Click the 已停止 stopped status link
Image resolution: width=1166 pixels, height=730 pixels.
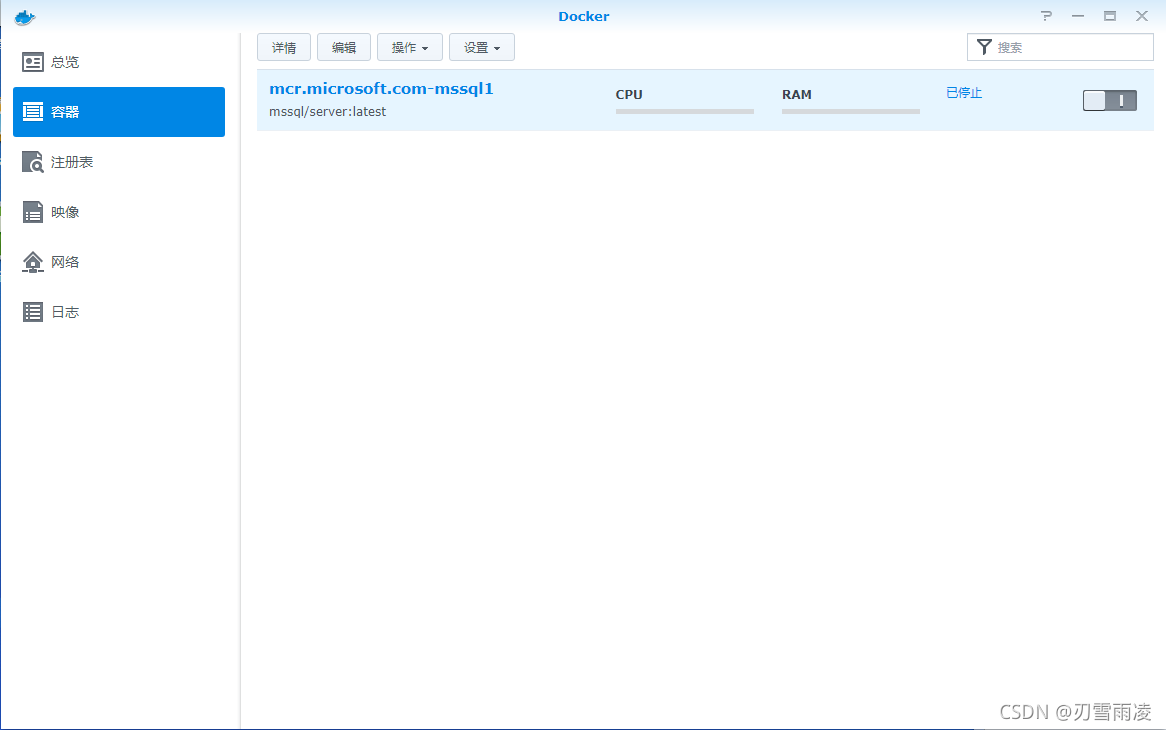tap(964, 93)
